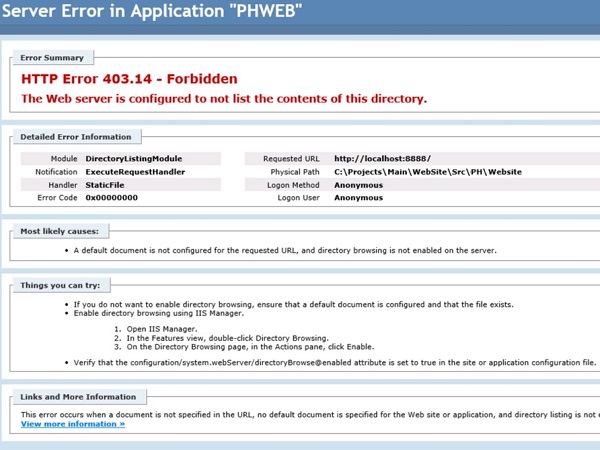Screen dimensions: 600x450
Task: Click the 'Logon Method' field label
Action: [293, 185]
